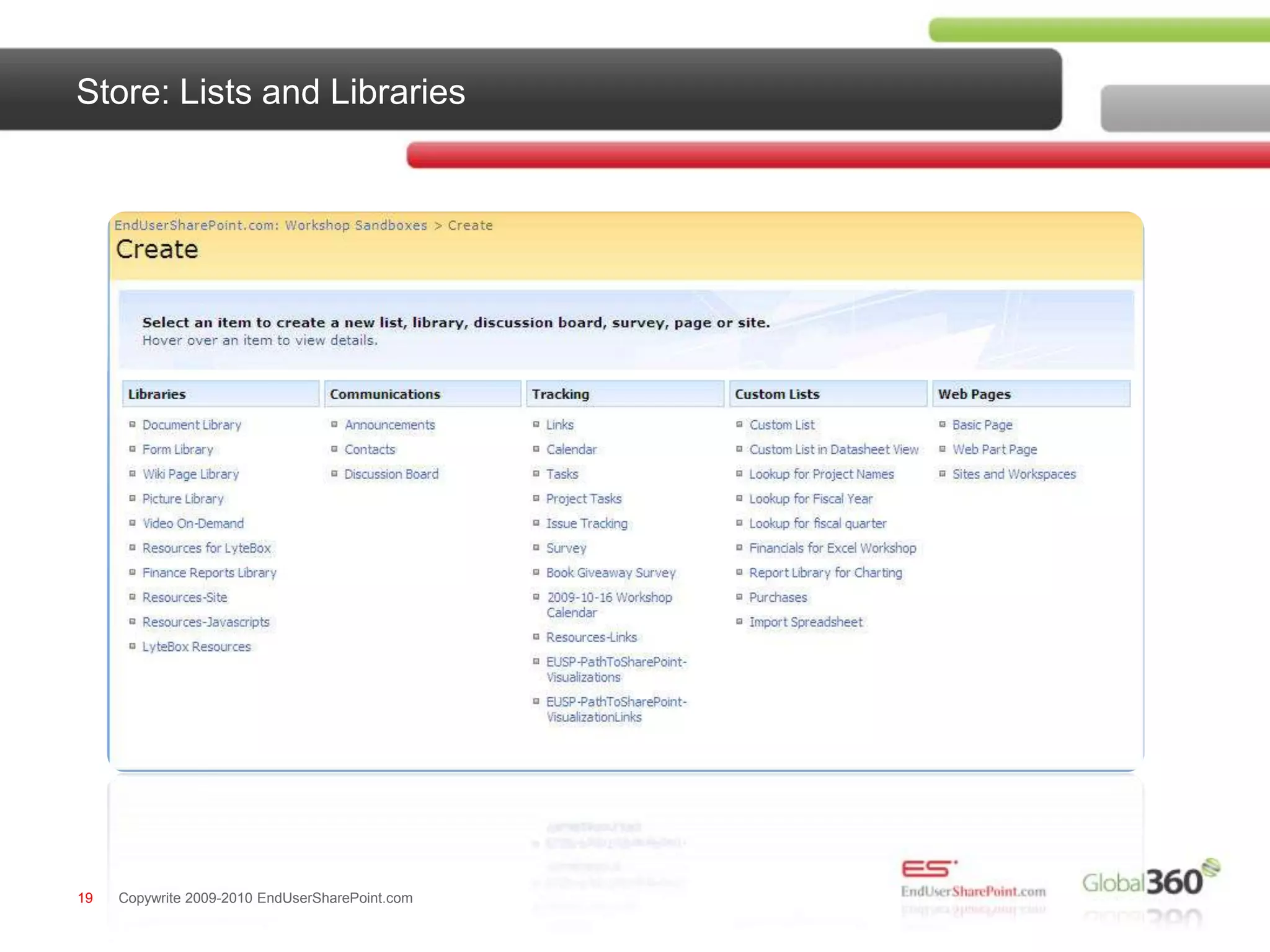
Task: Open the Contacts list link
Action: coord(370,450)
